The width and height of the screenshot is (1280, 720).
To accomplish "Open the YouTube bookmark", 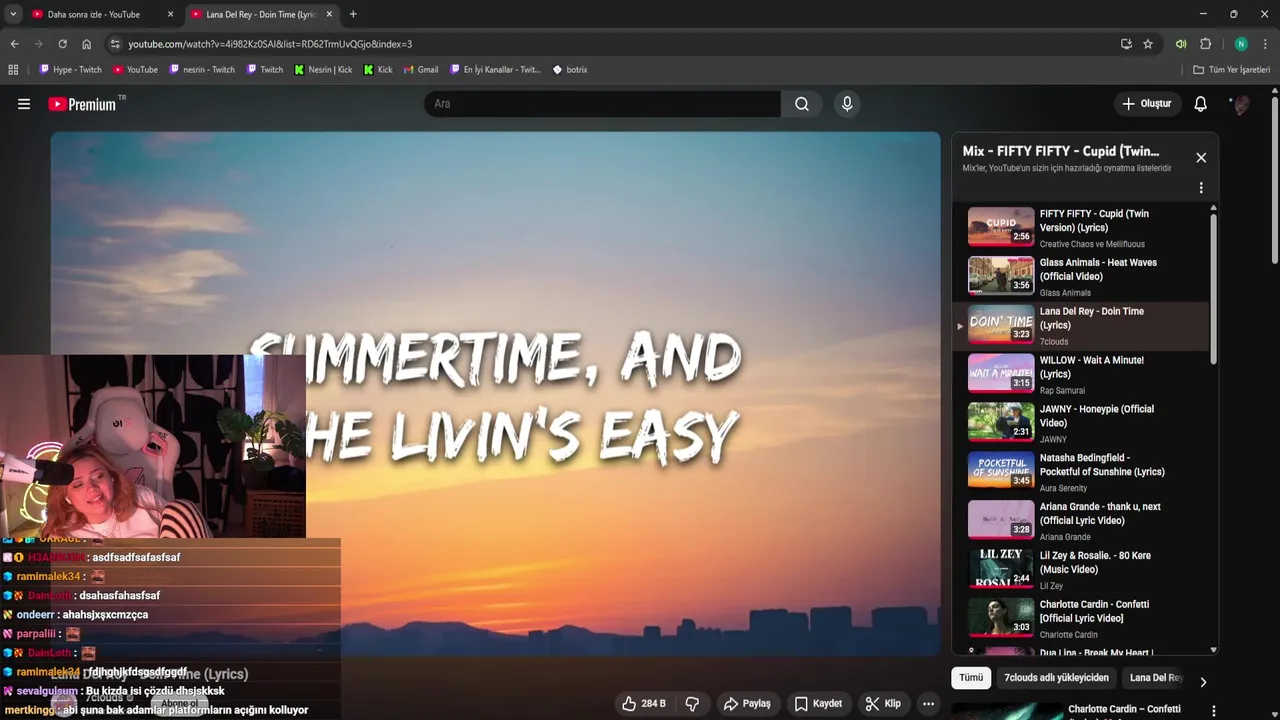I will tap(135, 70).
